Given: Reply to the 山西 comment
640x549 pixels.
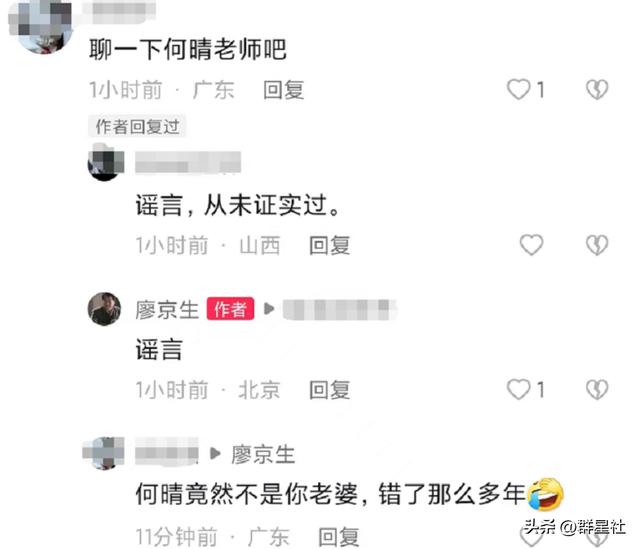Looking at the screenshot, I should click(329, 245).
